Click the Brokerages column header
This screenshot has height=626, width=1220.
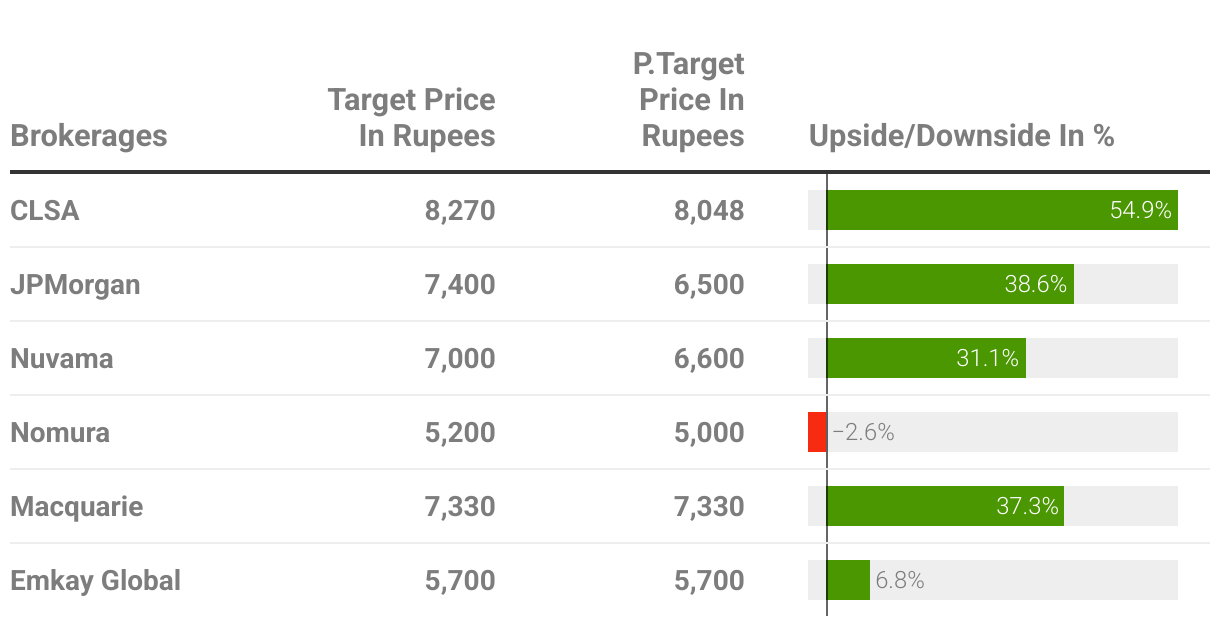coord(89,135)
